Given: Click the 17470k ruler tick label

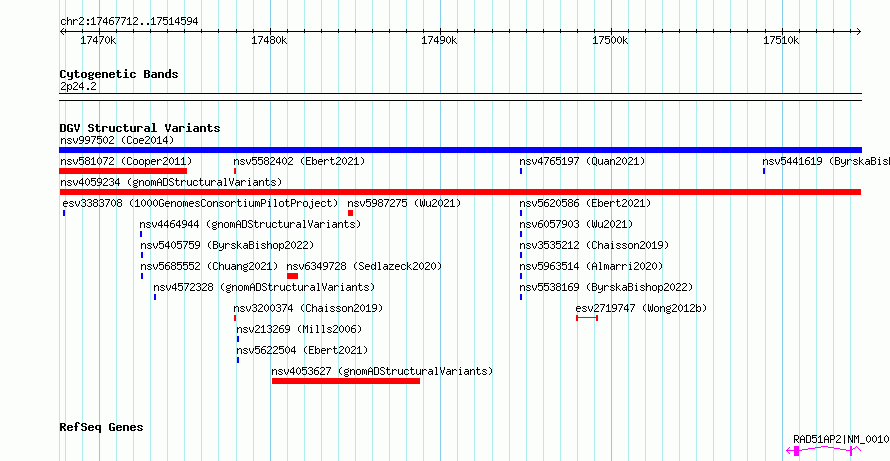Looking at the screenshot, I should tap(98, 41).
